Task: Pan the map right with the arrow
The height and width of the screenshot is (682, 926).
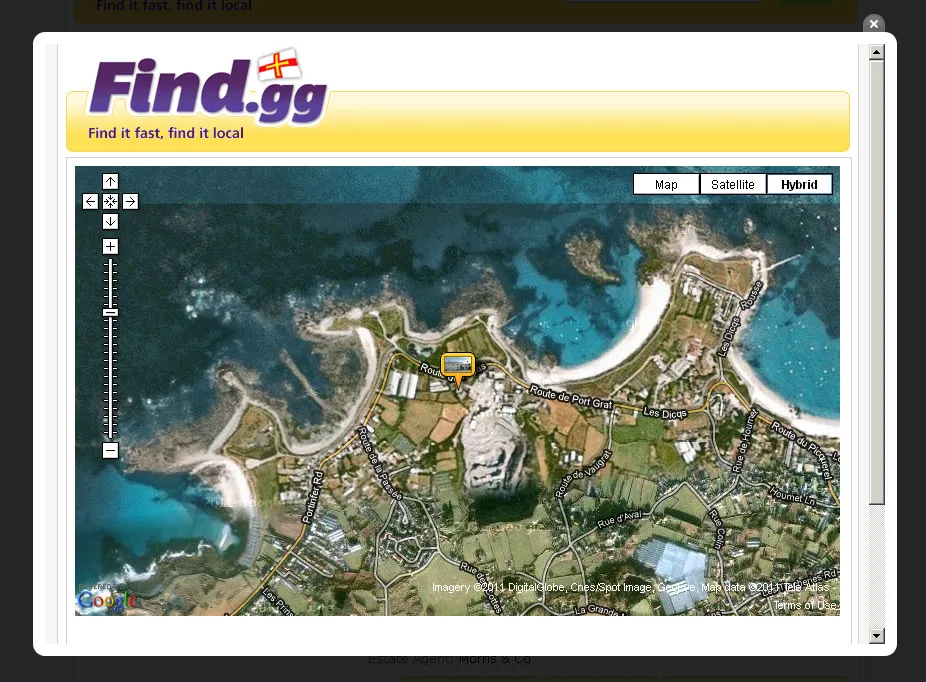Action: point(131,201)
